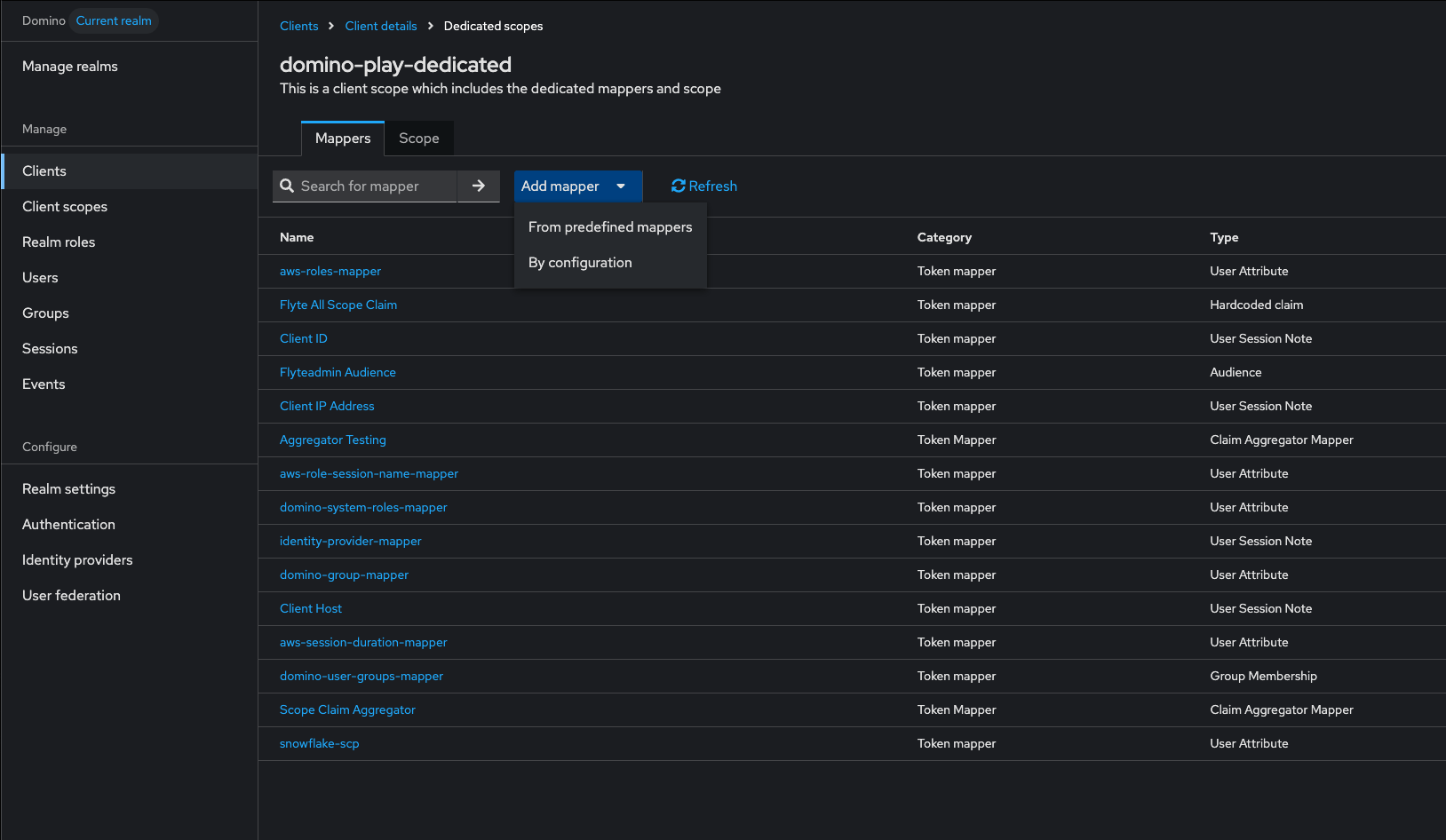Image resolution: width=1446 pixels, height=840 pixels.
Task: Click the domino-play-dedicated heading
Action: click(395, 65)
